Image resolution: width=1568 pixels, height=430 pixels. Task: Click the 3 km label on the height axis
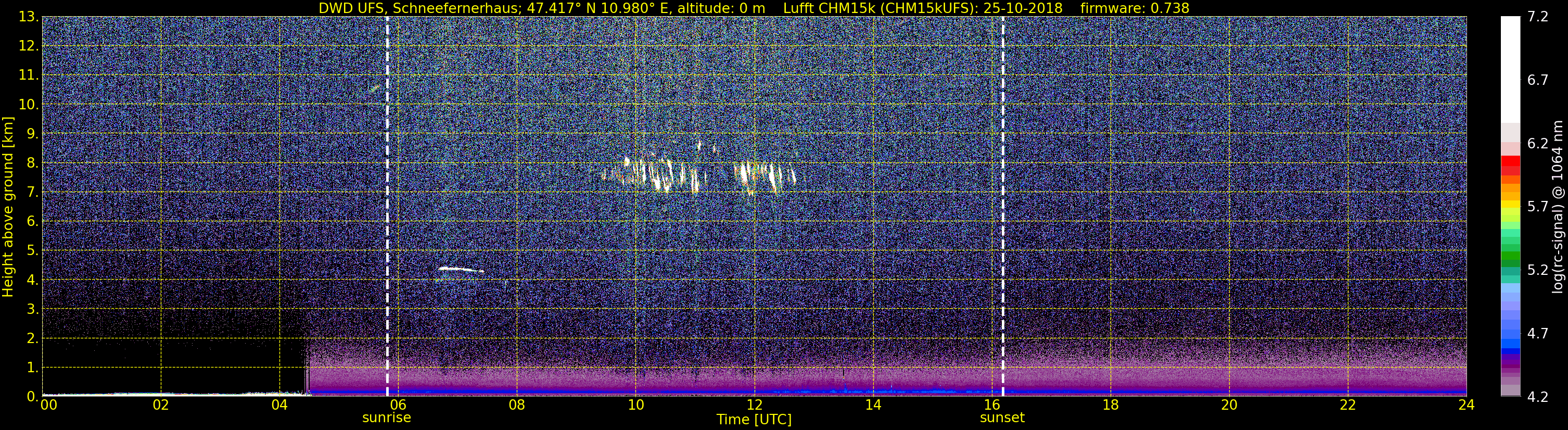[x=32, y=309]
